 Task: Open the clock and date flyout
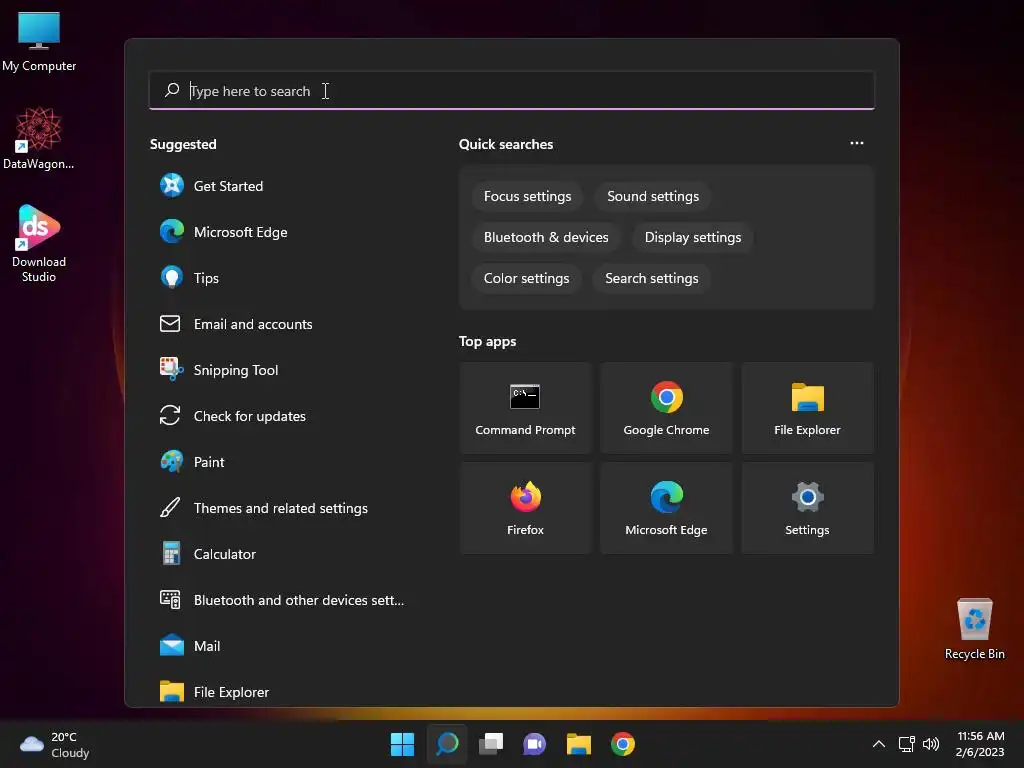click(980, 744)
